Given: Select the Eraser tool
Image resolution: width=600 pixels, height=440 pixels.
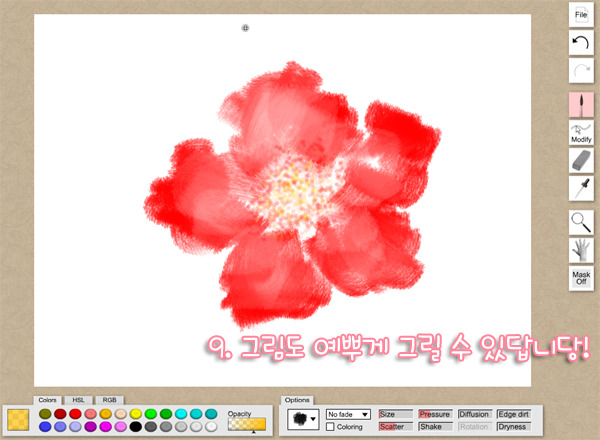Looking at the screenshot, I should click(x=581, y=160).
